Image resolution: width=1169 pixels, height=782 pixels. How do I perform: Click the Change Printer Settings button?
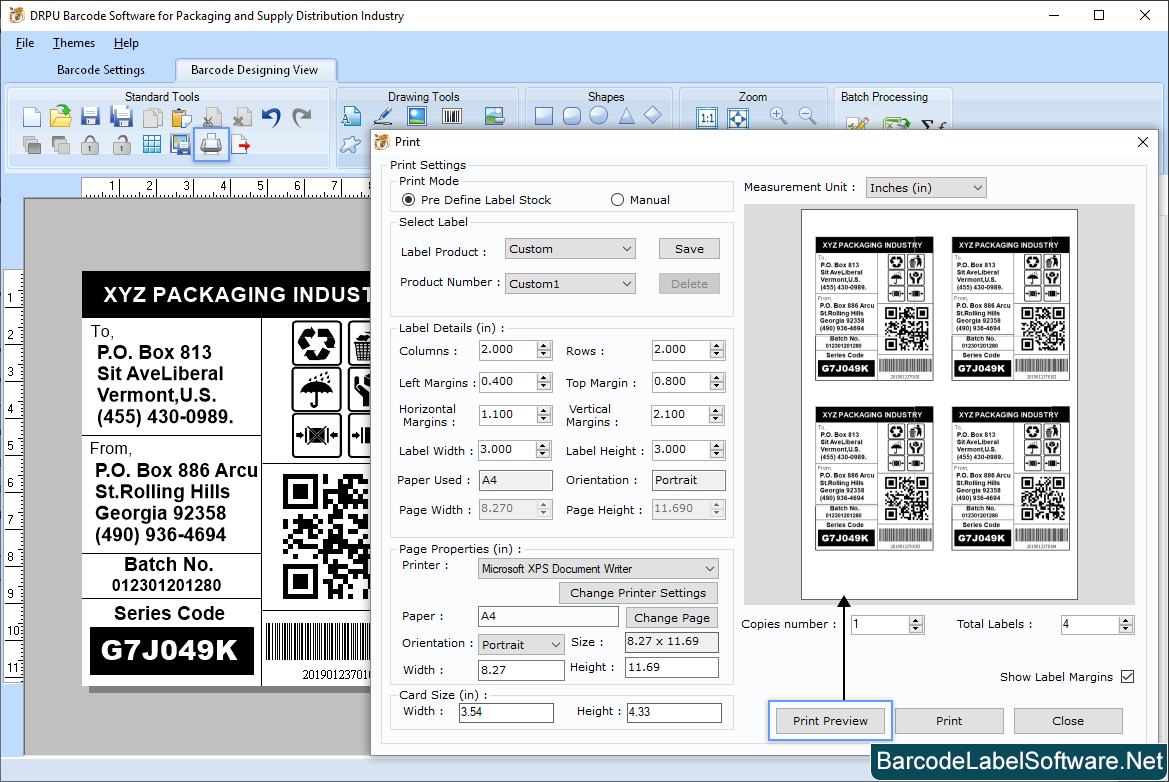(638, 592)
